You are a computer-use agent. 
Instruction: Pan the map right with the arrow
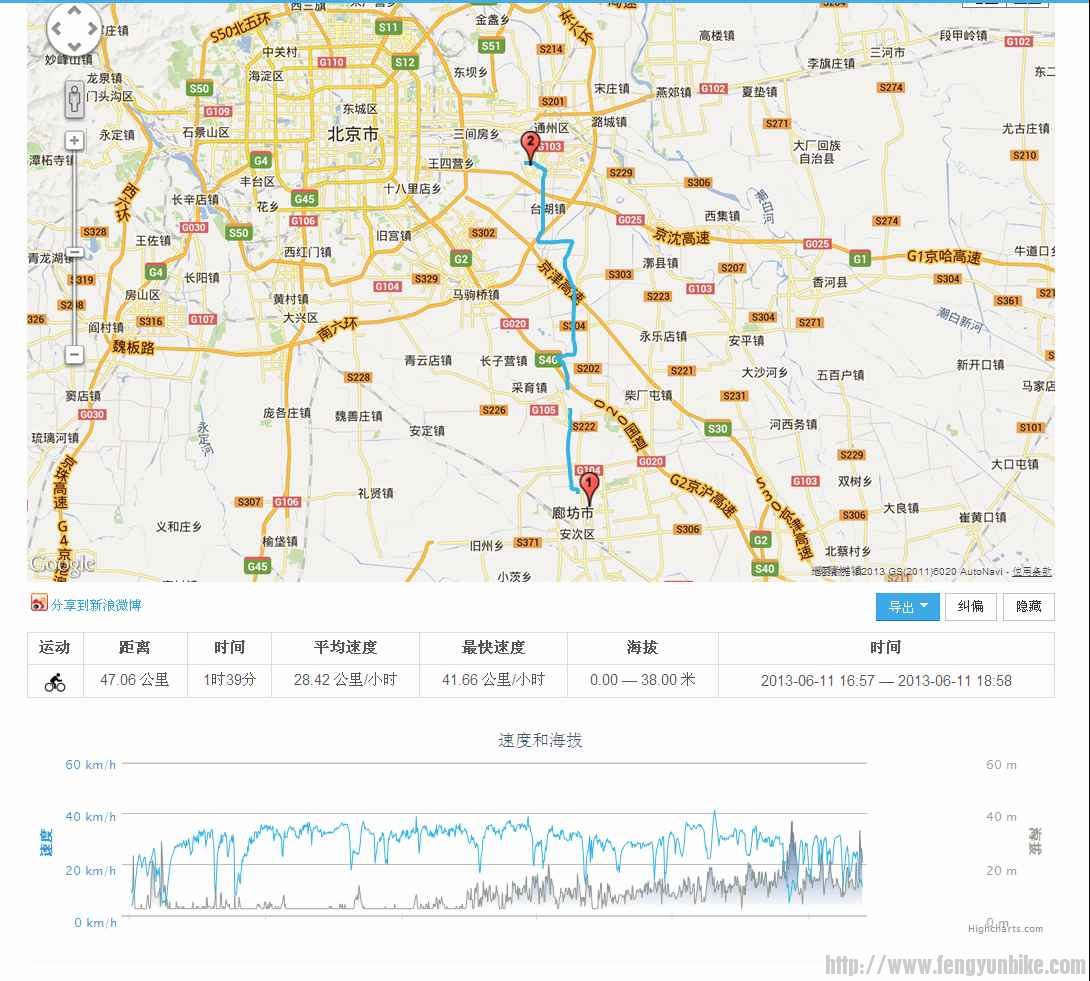pyautogui.click(x=92, y=29)
